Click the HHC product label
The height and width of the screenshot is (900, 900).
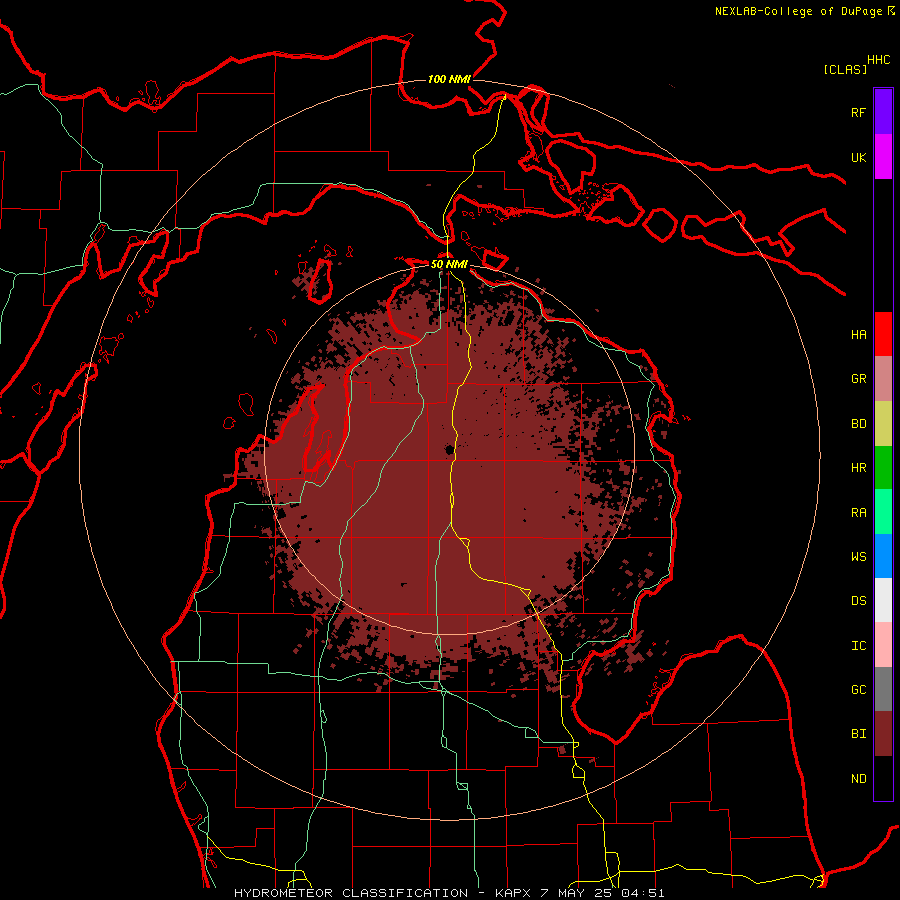878,60
